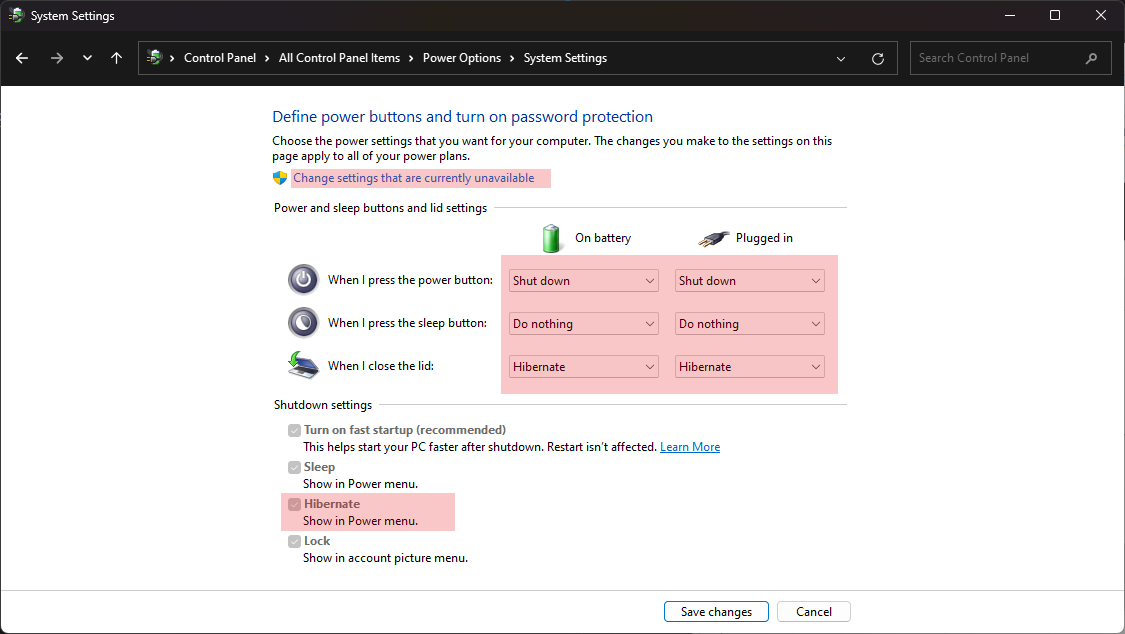Click the sleep button moon icon
Screen dimensions: 1125x634
[303, 322]
